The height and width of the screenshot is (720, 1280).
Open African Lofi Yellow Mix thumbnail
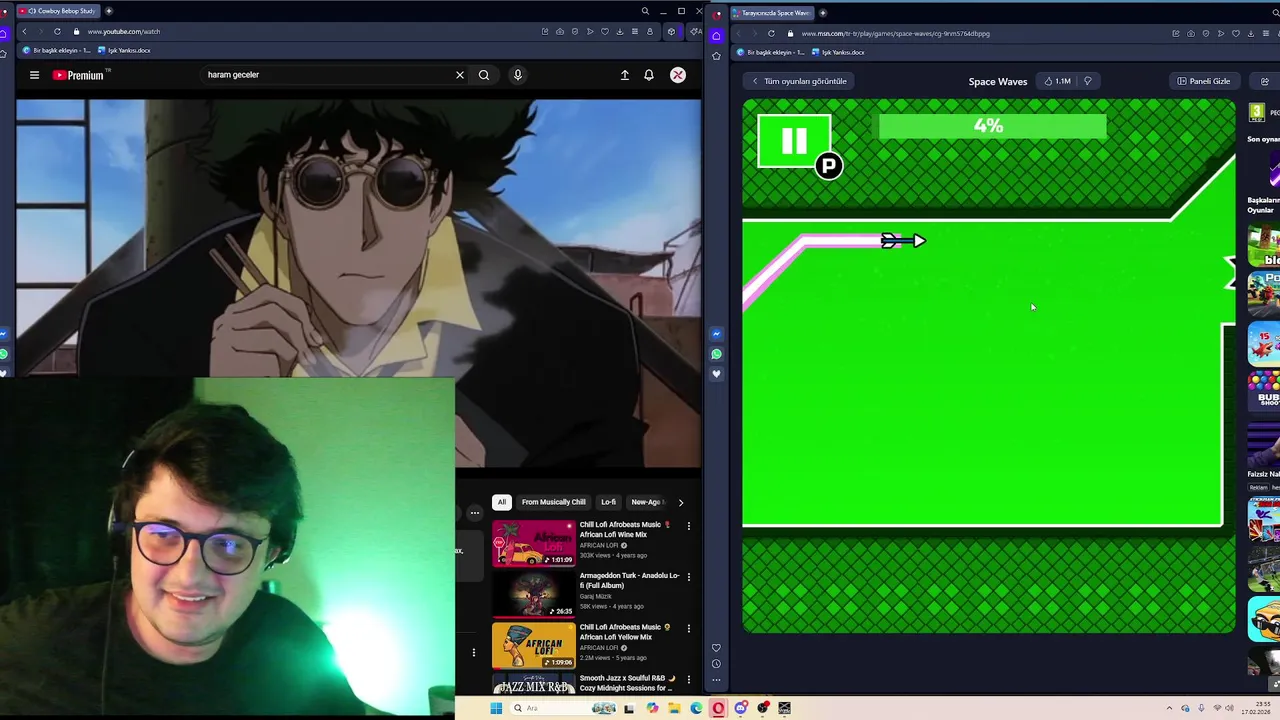coord(534,645)
